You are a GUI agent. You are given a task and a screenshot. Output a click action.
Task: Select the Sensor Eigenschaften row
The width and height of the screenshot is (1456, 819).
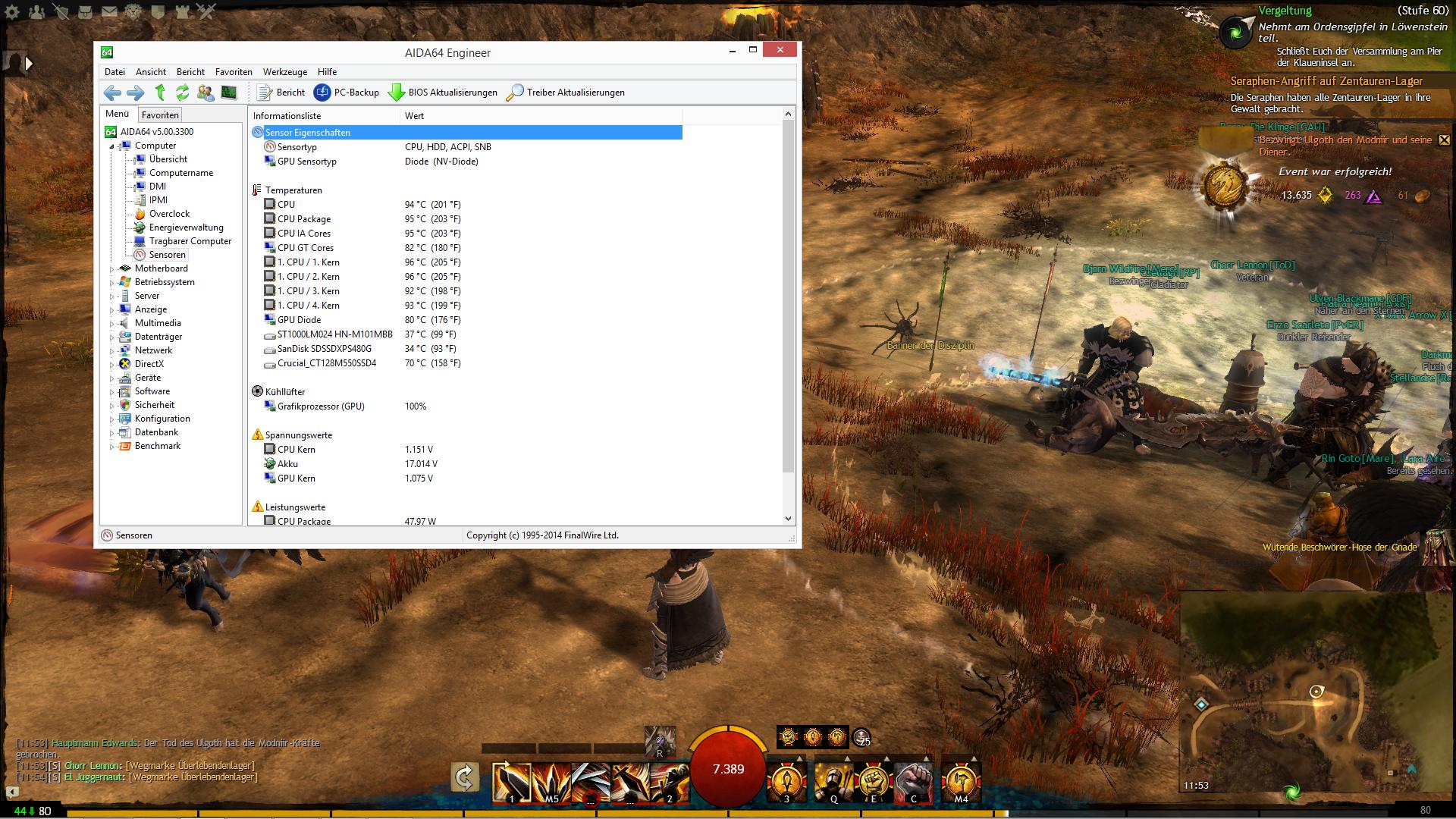coord(466,133)
